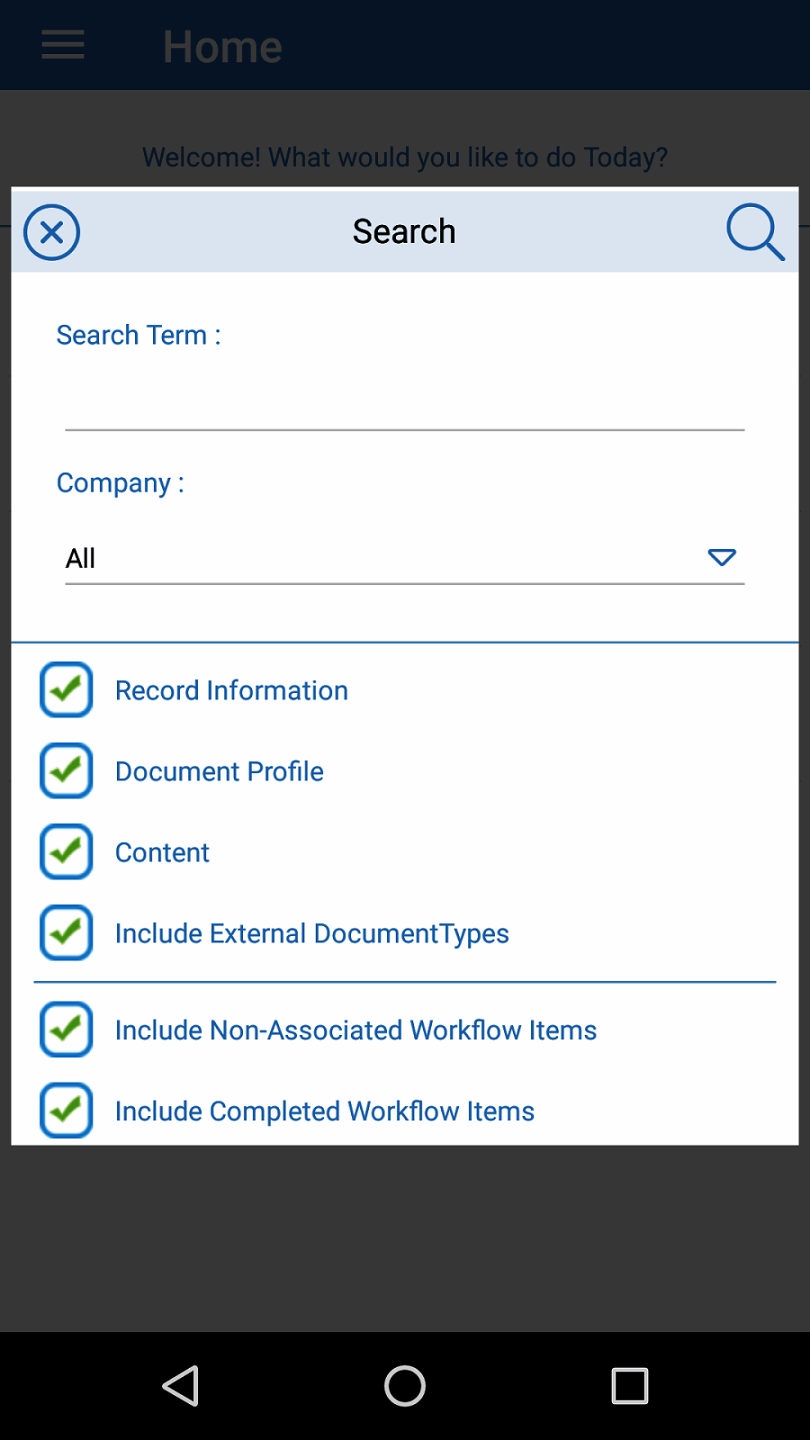Uncheck Include Completed Workflow Items
Image resolution: width=810 pixels, height=1440 pixels.
click(x=66, y=1111)
